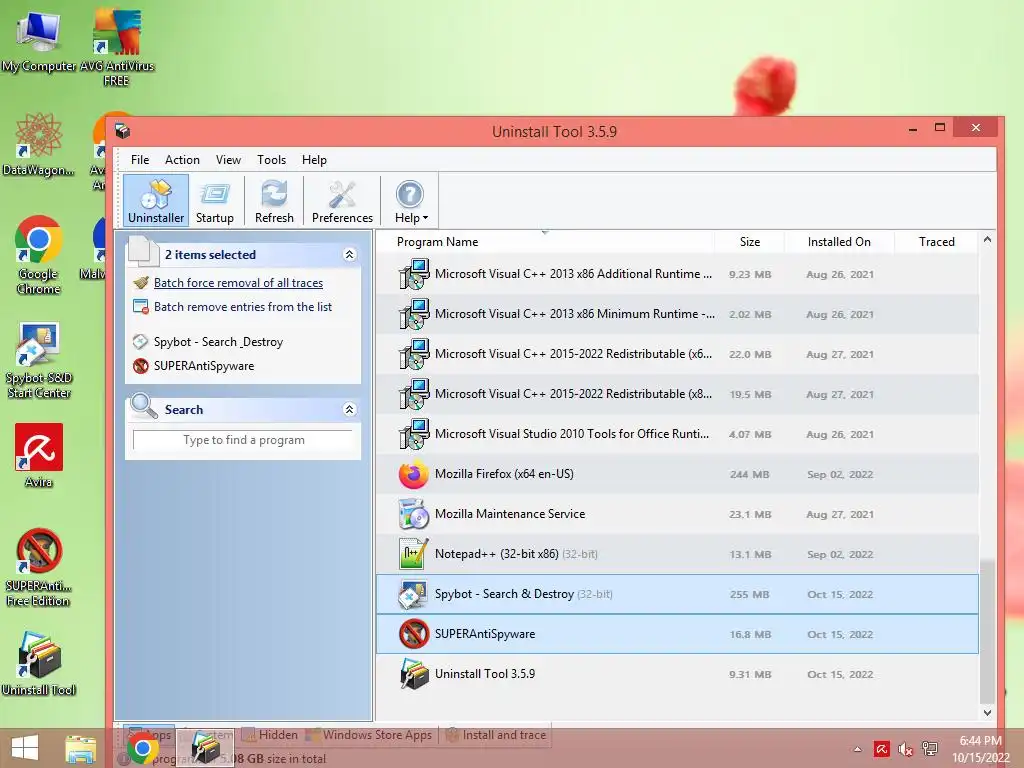
Task: Open the Windows Start button
Action: (x=25, y=748)
